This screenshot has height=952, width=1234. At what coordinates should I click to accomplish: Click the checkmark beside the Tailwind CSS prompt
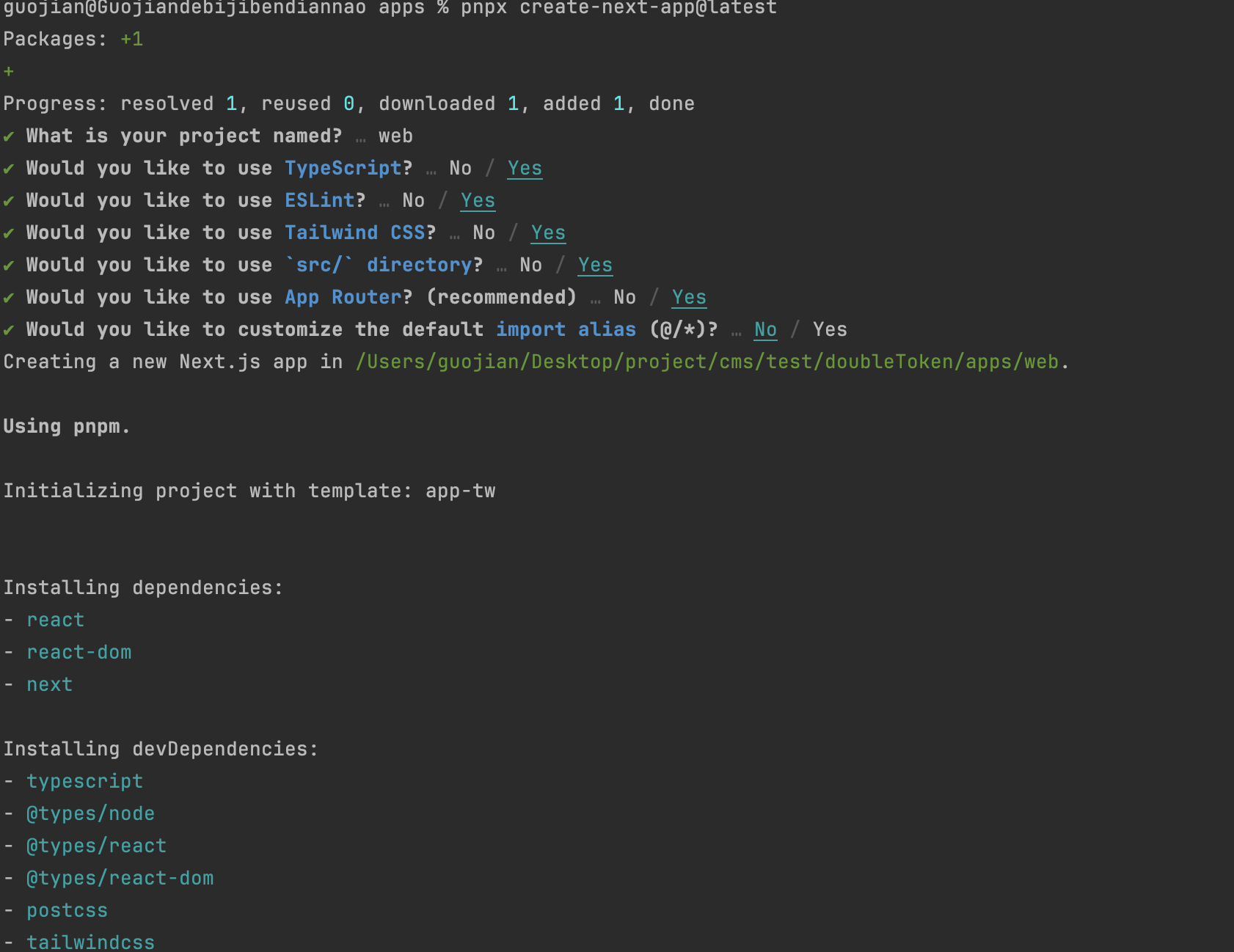9,233
